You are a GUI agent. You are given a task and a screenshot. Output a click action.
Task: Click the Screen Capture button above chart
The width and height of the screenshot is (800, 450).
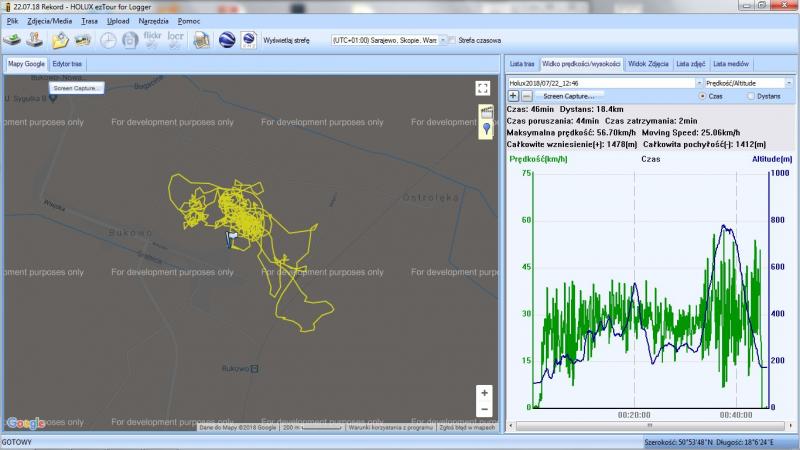click(566, 96)
